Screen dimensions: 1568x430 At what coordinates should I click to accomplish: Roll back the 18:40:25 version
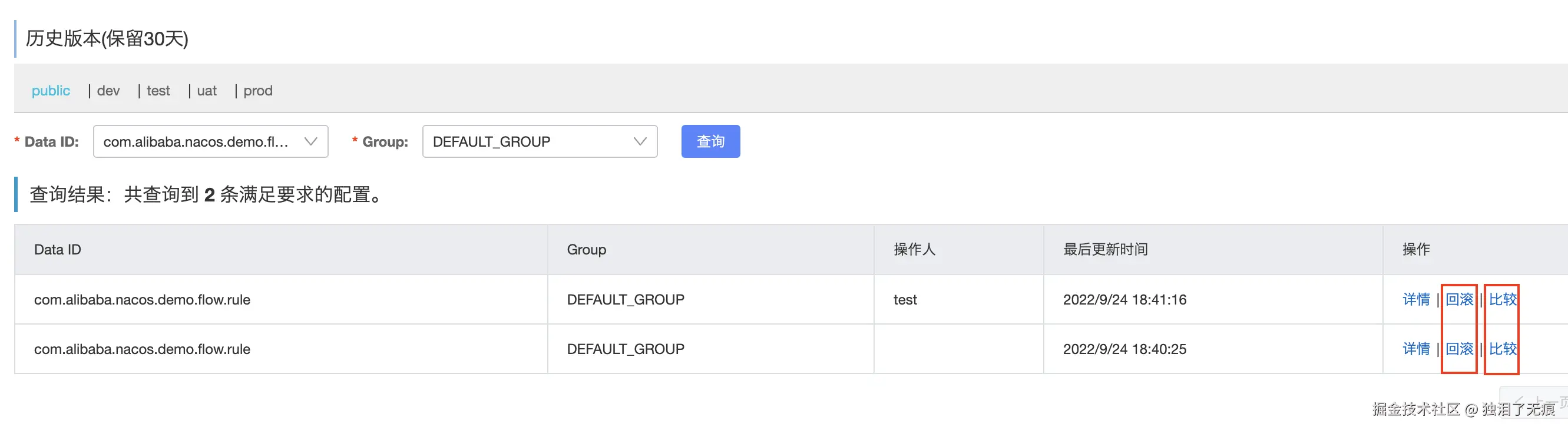tap(1459, 349)
